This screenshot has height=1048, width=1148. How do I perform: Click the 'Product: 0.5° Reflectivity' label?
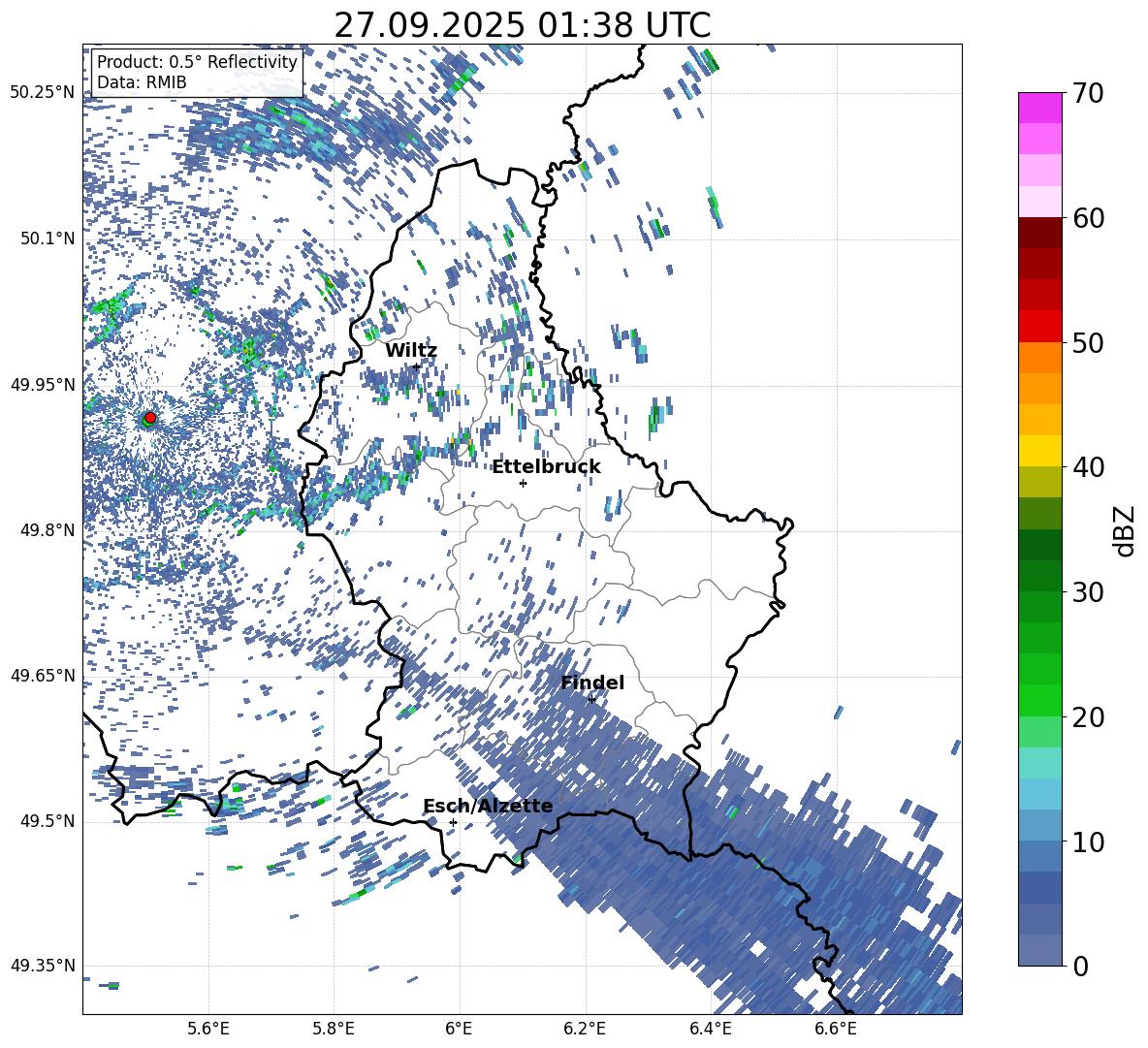pos(197,62)
